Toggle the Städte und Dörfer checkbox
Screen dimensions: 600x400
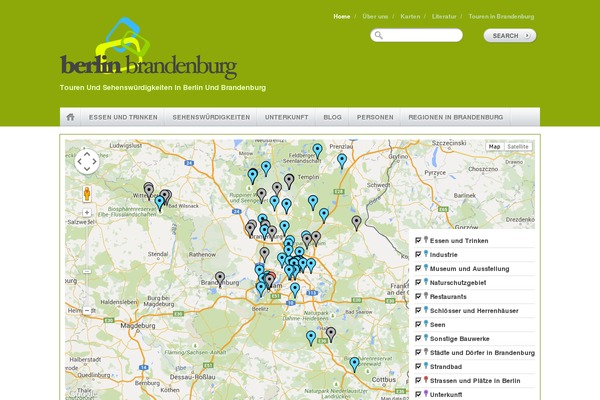click(418, 353)
